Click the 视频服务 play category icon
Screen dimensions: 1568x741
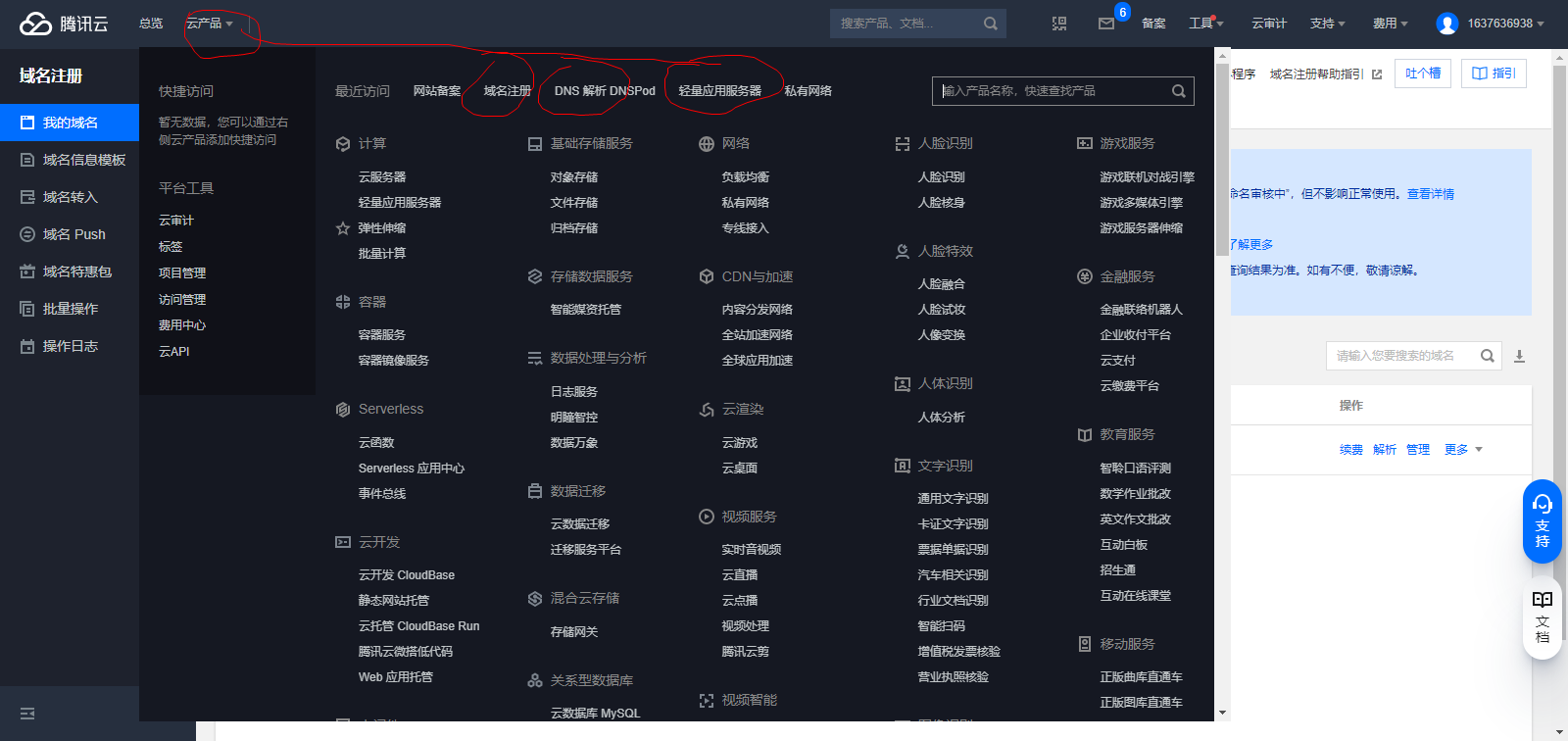point(707,517)
